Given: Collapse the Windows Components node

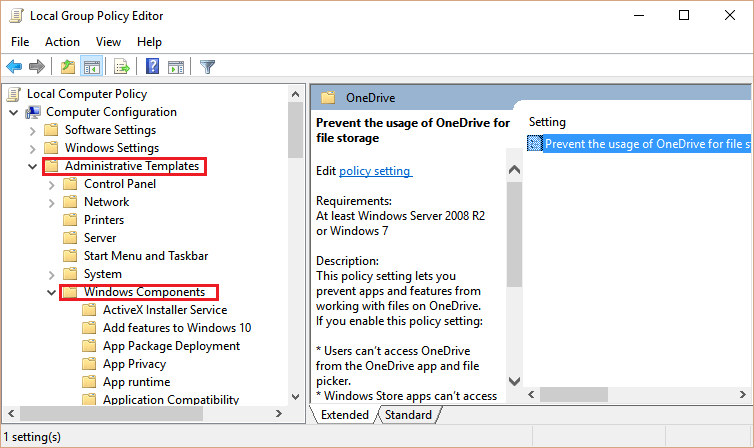Looking at the screenshot, I should 51,293.
